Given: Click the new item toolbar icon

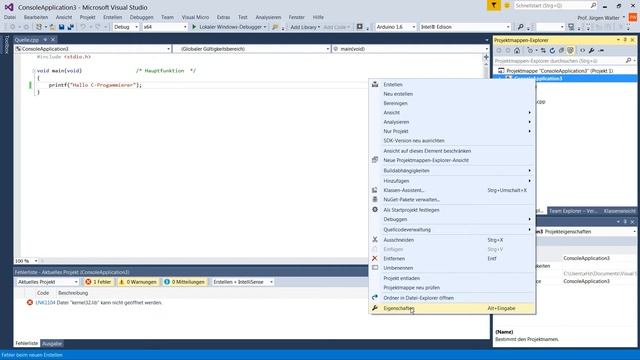Looking at the screenshot, I should [x=39, y=27].
